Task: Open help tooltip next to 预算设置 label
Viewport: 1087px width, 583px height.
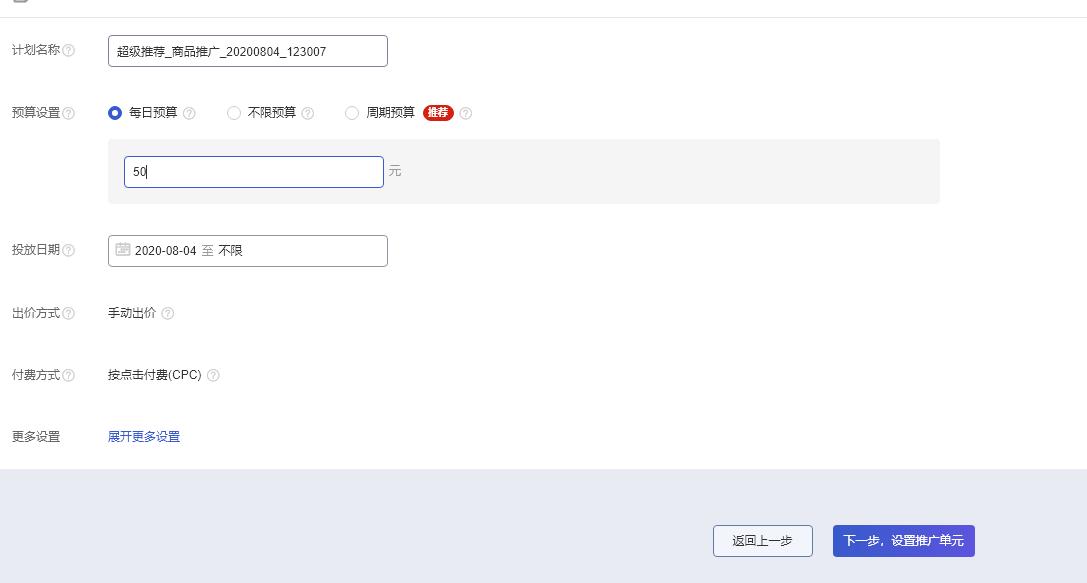Action: click(67, 112)
